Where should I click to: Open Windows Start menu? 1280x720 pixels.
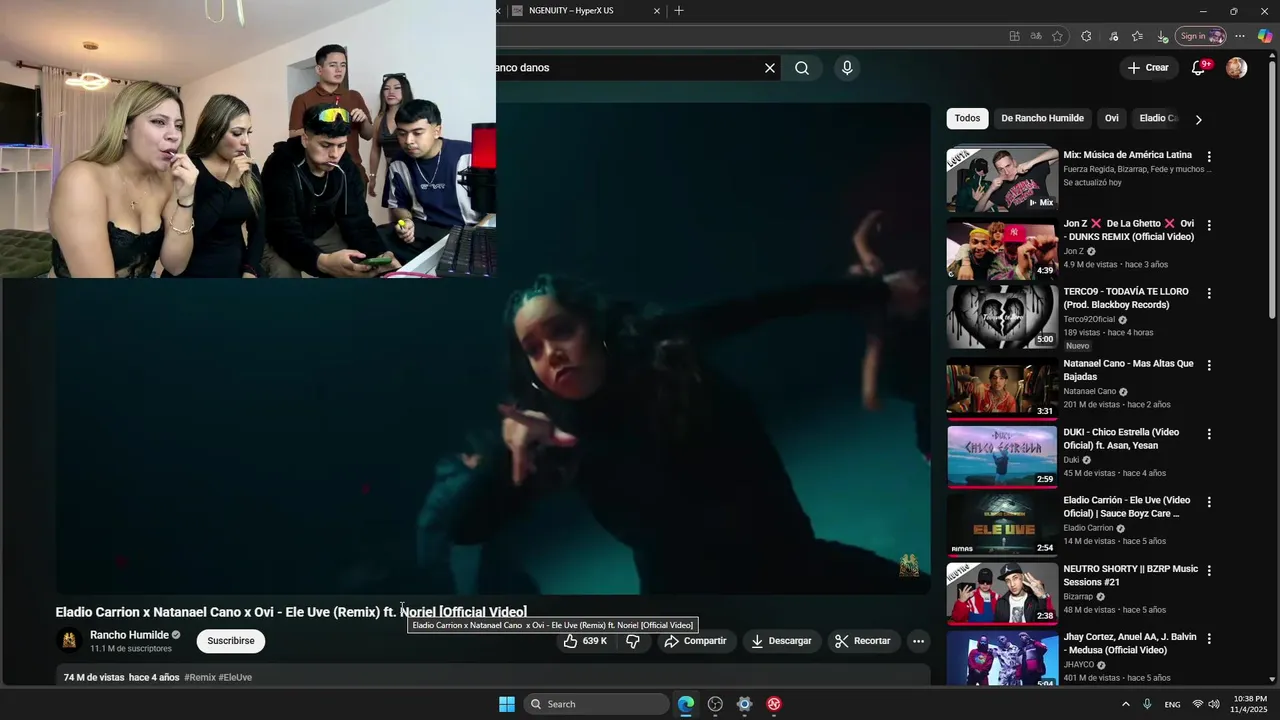click(507, 704)
